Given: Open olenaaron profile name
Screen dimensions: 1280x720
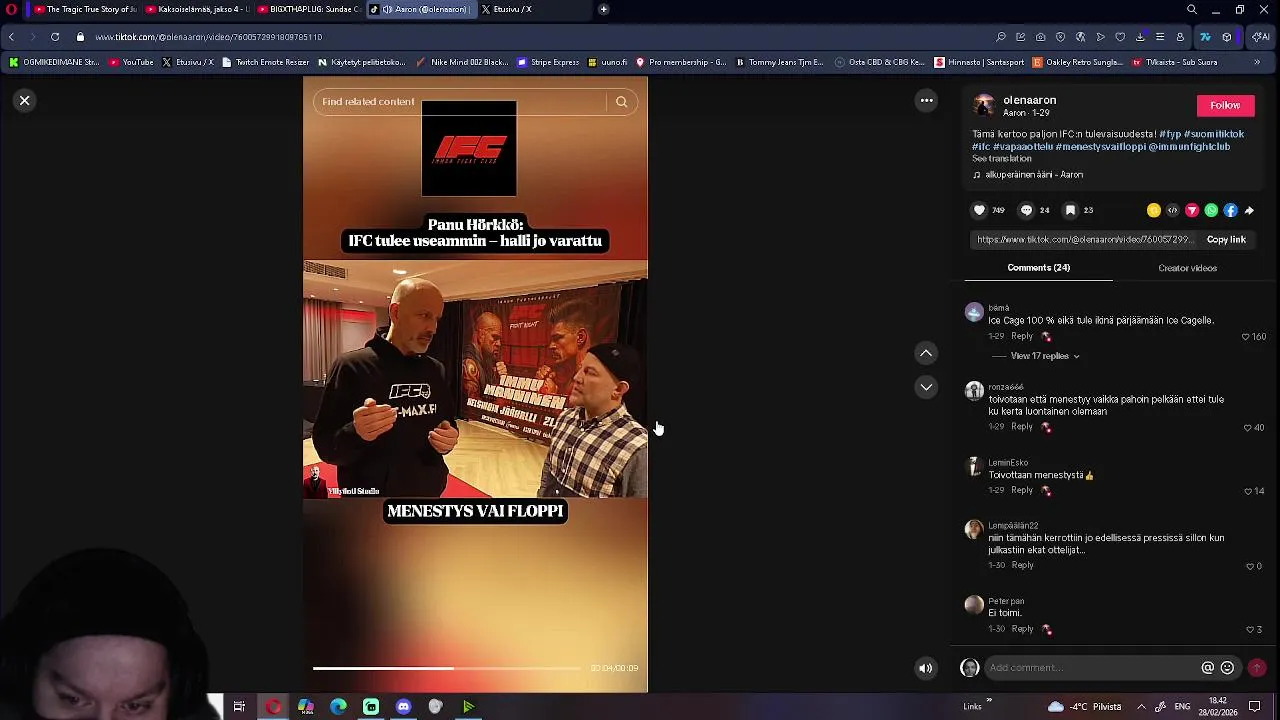Looking at the screenshot, I should pos(1029,100).
